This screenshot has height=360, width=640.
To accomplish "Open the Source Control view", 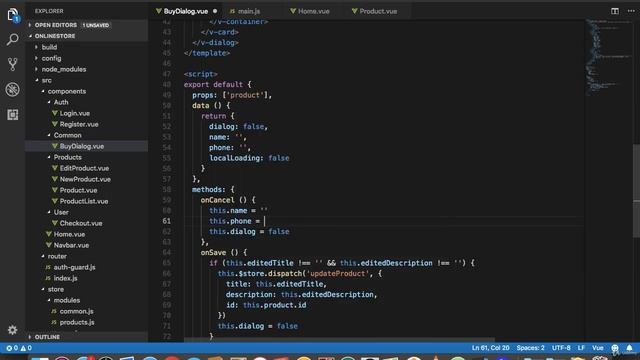I will [13, 64].
